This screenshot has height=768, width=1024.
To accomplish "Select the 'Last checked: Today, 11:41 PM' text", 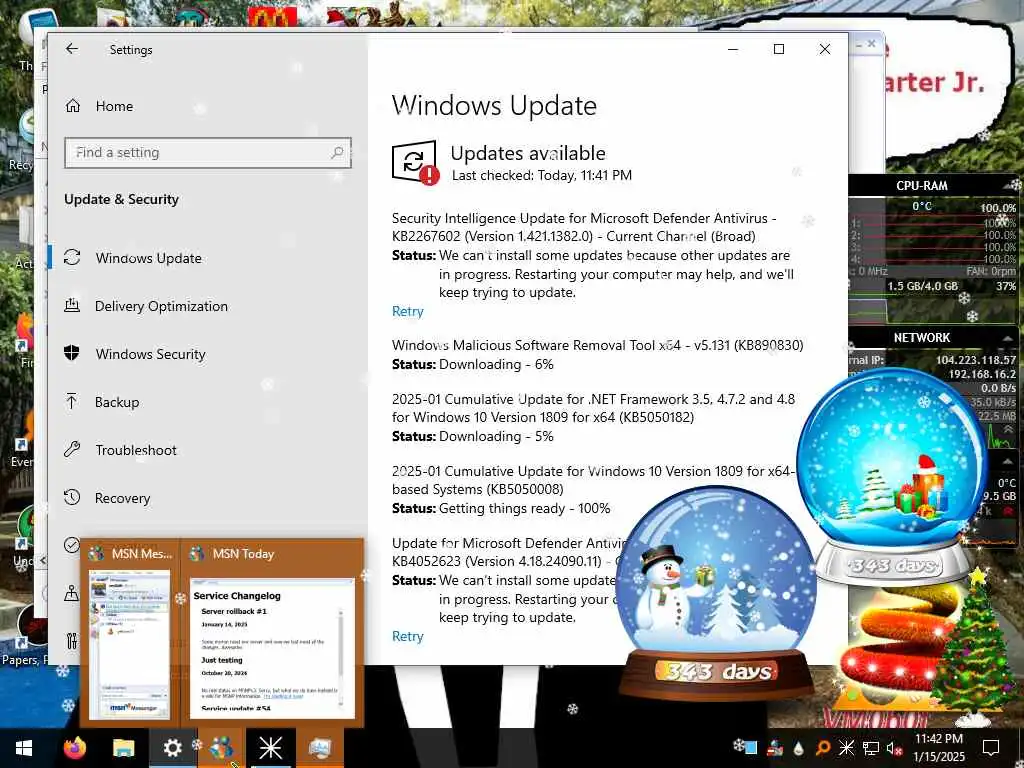I will [x=542, y=175].
